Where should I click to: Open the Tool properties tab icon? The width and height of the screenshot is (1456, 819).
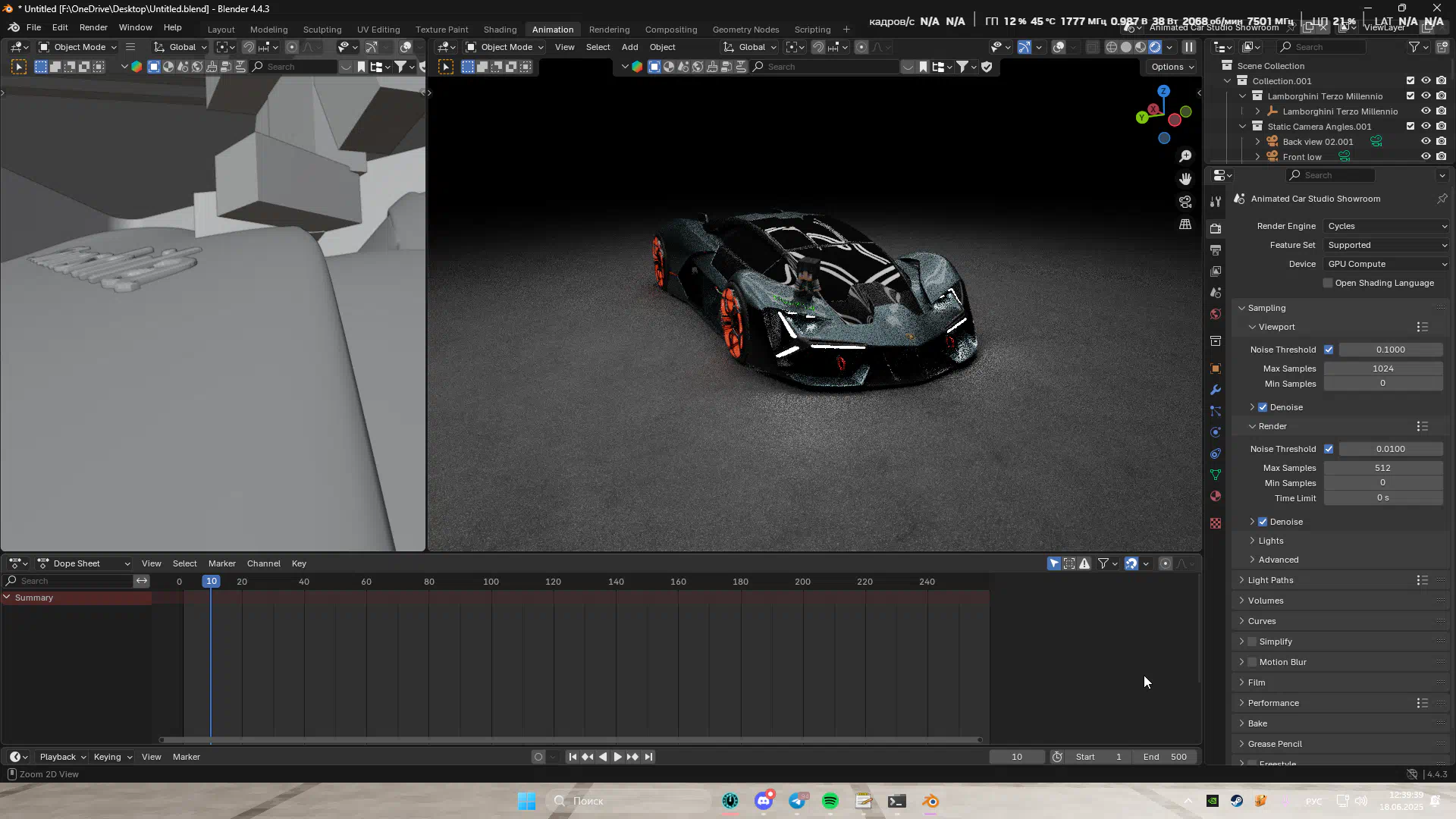coord(1216,202)
